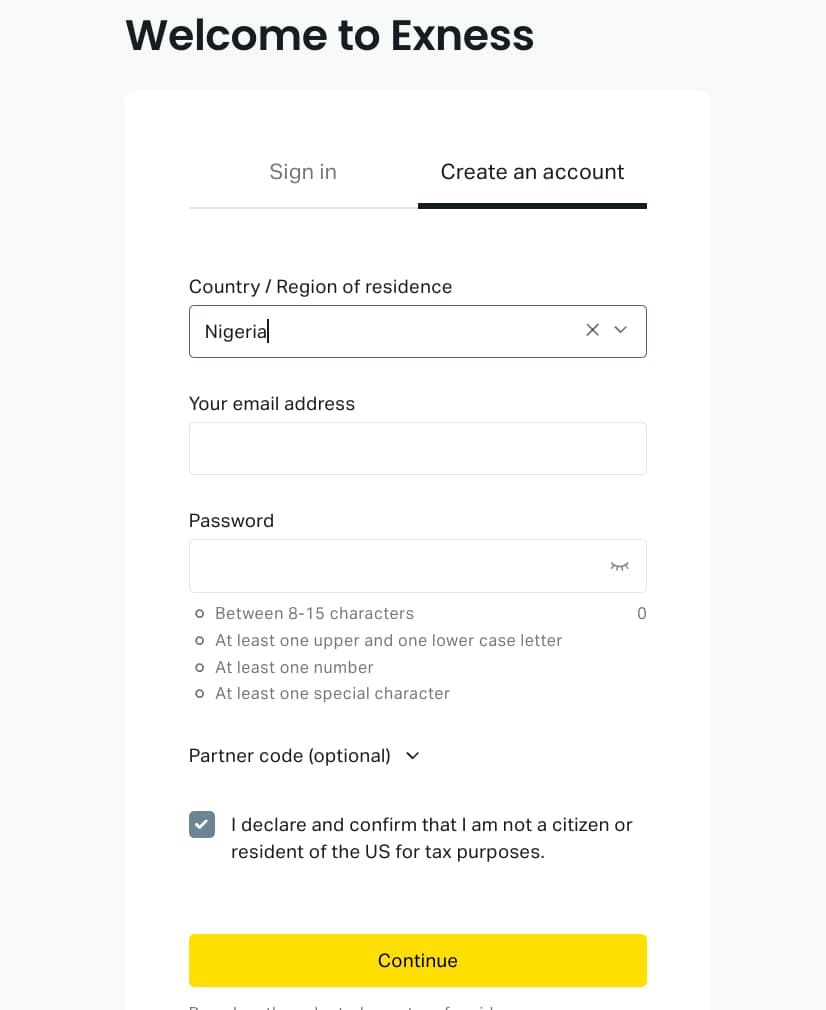This screenshot has width=826, height=1010.
Task: Click the special character rule bullet
Action: pos(200,694)
